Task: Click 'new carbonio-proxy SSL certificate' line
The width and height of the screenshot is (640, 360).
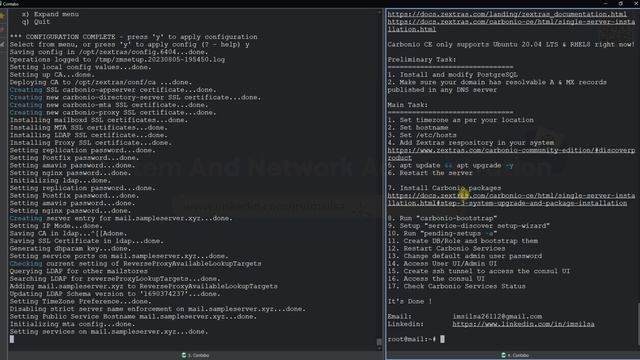Action: point(113,112)
